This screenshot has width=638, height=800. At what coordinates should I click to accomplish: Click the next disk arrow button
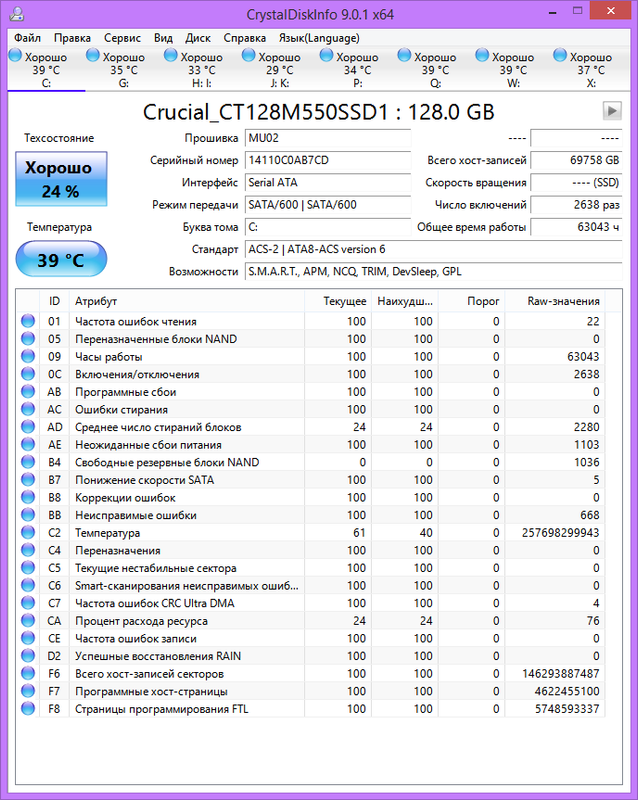pyautogui.click(x=612, y=111)
